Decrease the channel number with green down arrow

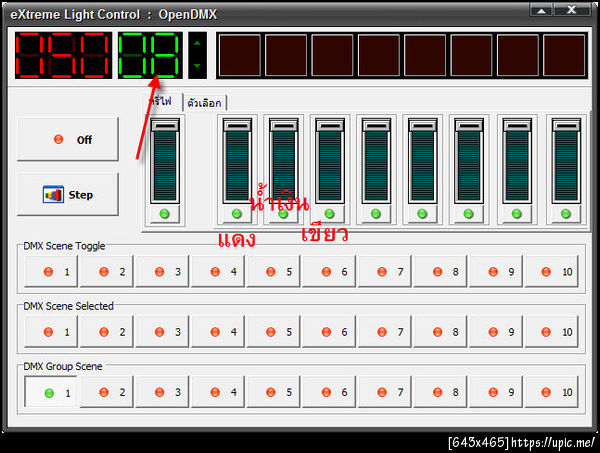197,66
